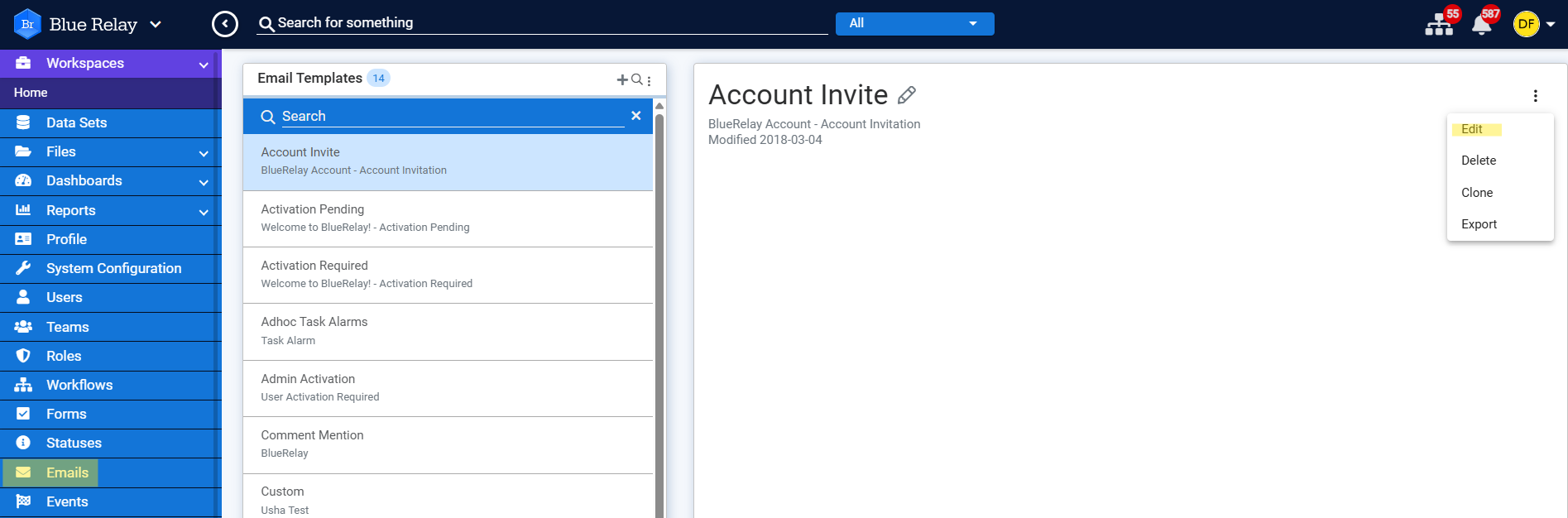Click the Forms checkbox icon

coord(23,414)
